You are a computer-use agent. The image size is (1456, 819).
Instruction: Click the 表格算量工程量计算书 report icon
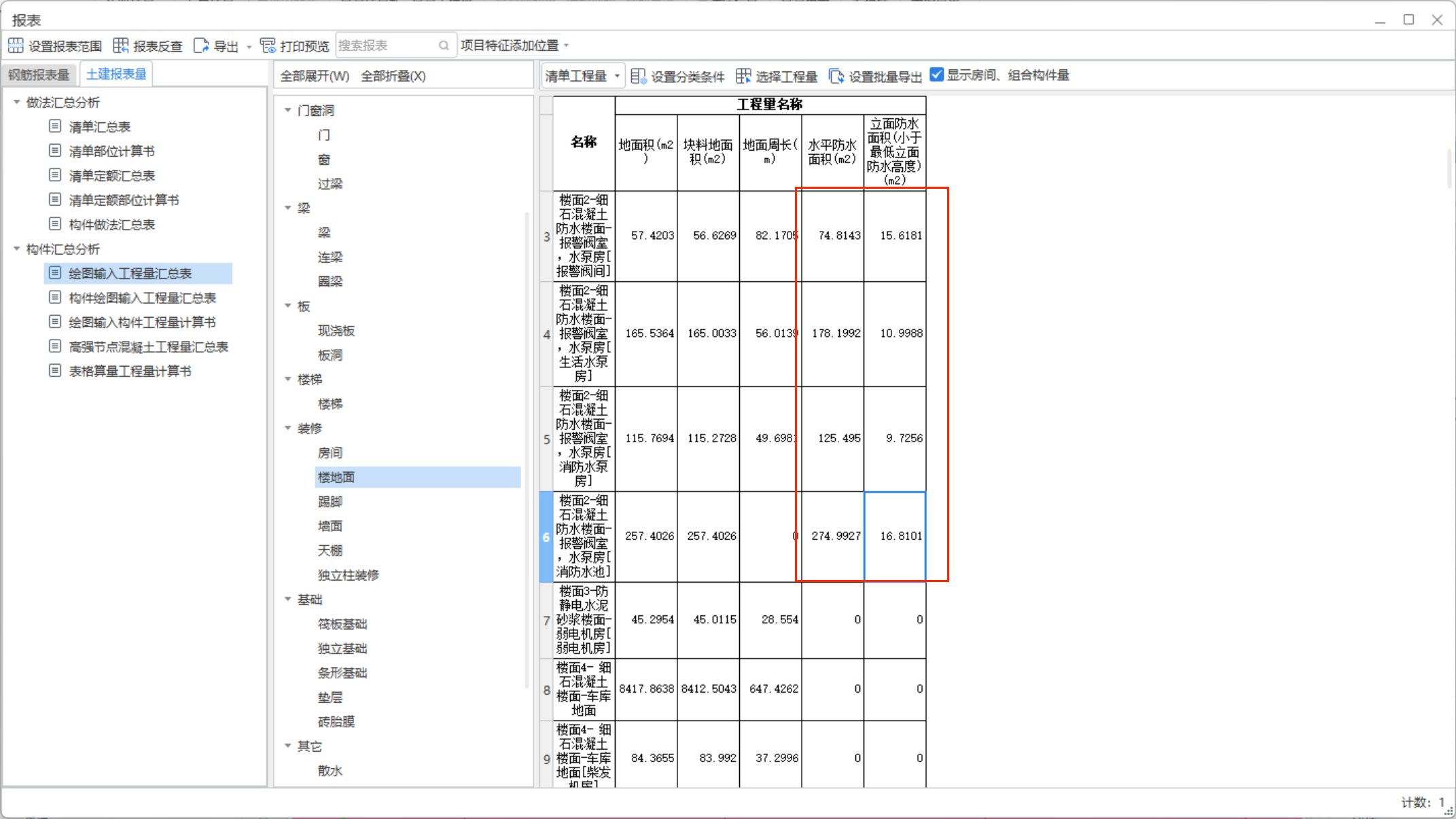[x=55, y=371]
